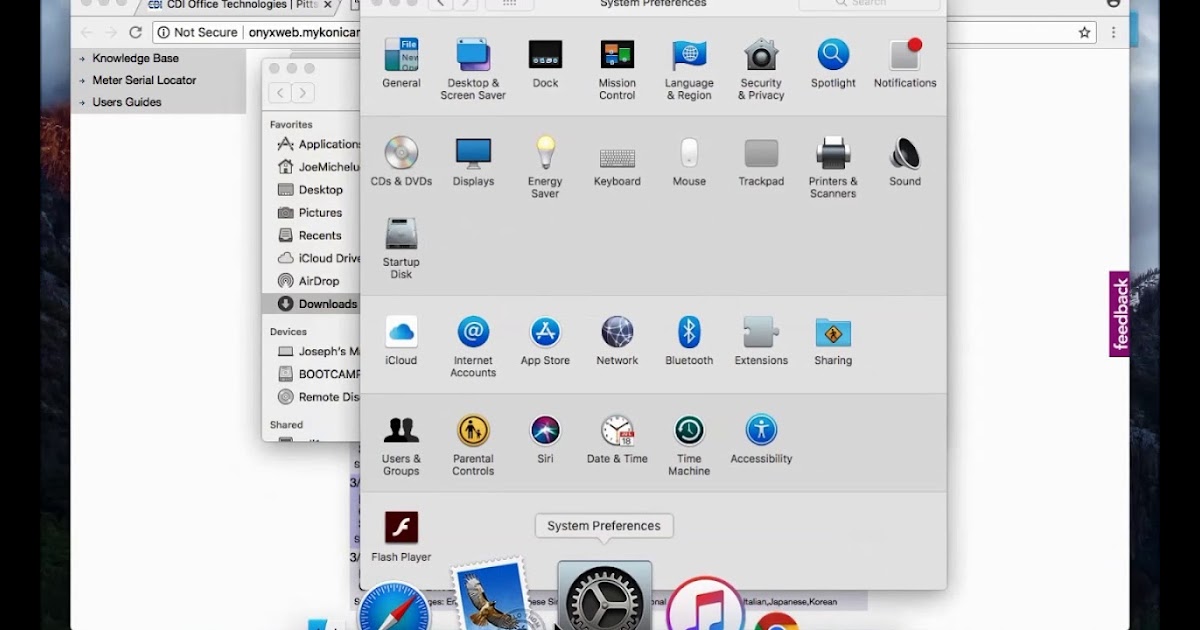
Task: Open Displays preferences
Action: point(473,161)
